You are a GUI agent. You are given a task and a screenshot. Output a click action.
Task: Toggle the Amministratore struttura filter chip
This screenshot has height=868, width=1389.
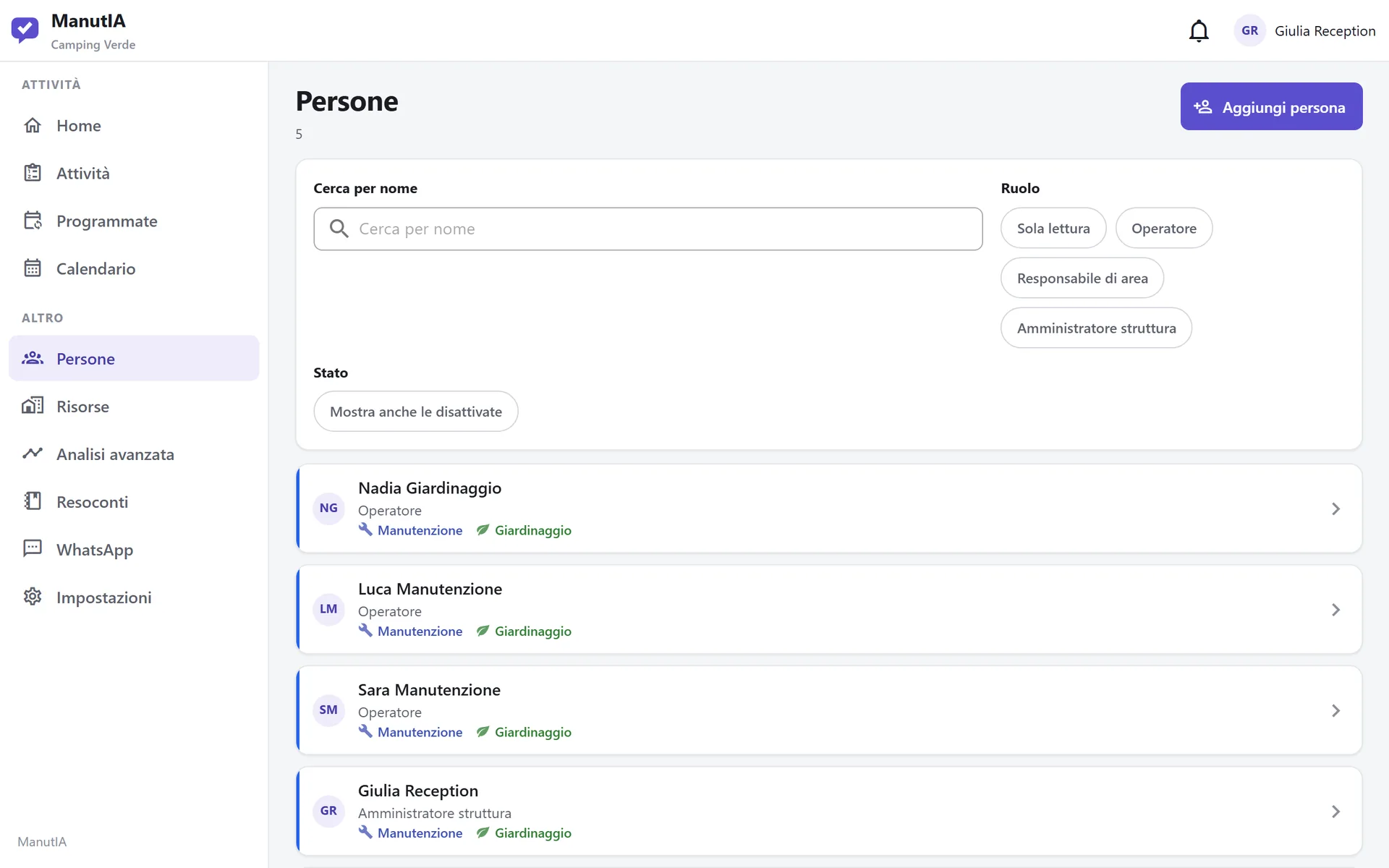coord(1096,328)
